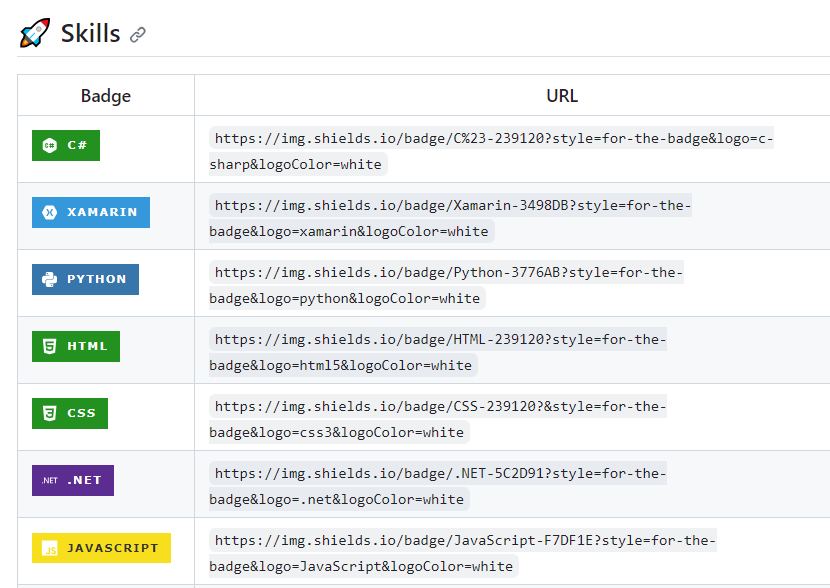This screenshot has width=830, height=588.
Task: Click the URL column header
Action: [562, 96]
